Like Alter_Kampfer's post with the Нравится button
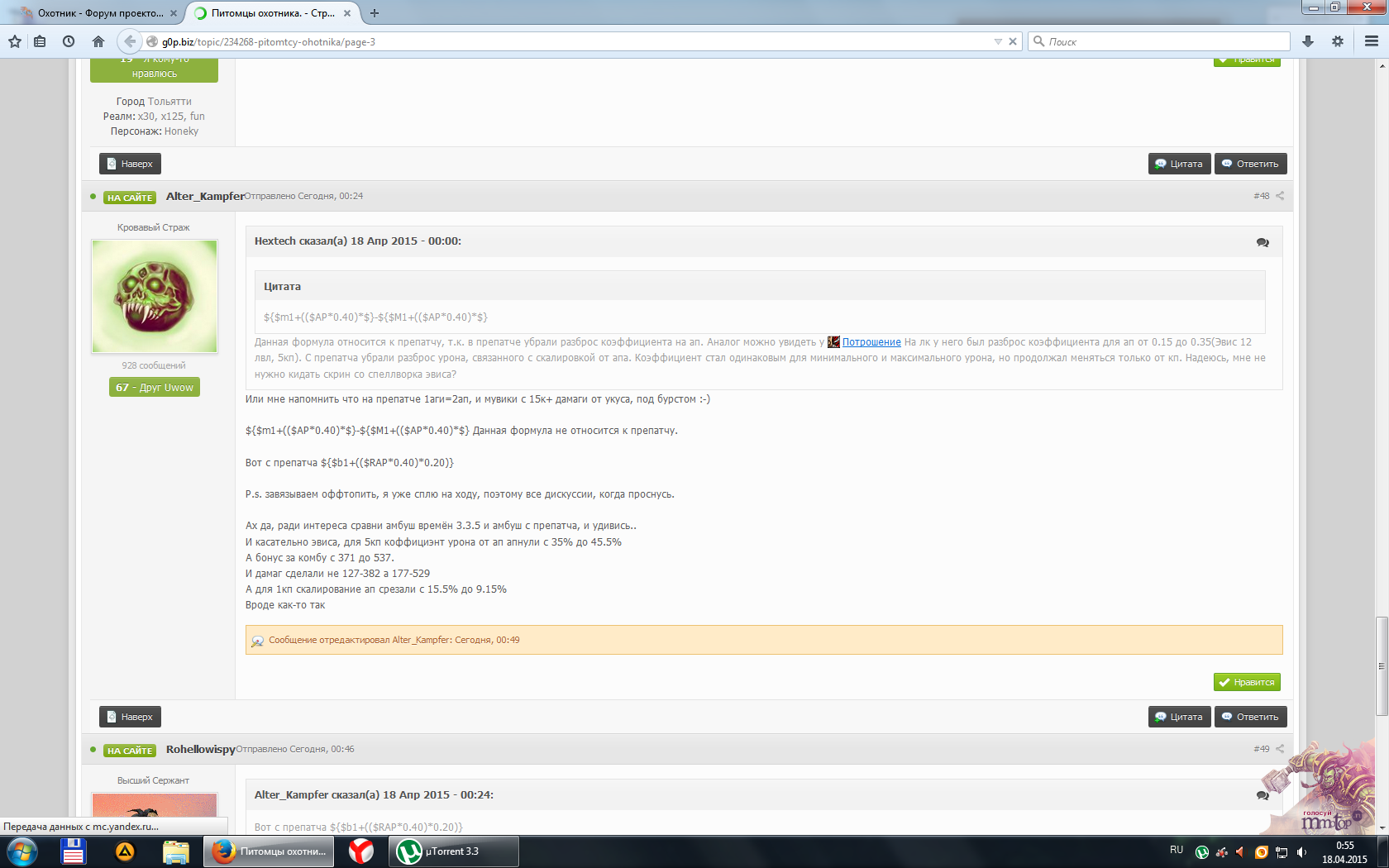 click(x=1247, y=682)
